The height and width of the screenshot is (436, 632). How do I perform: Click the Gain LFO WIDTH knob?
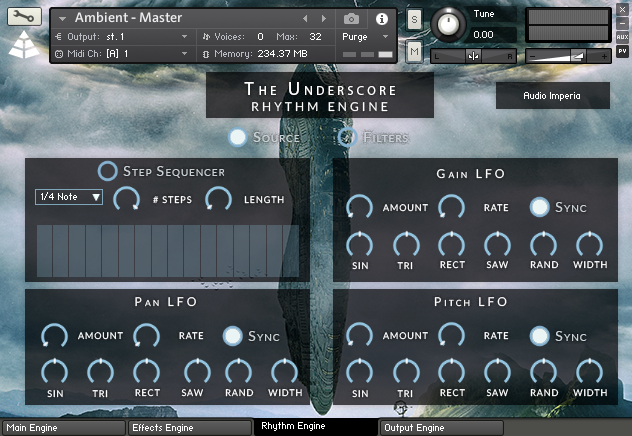tap(590, 245)
